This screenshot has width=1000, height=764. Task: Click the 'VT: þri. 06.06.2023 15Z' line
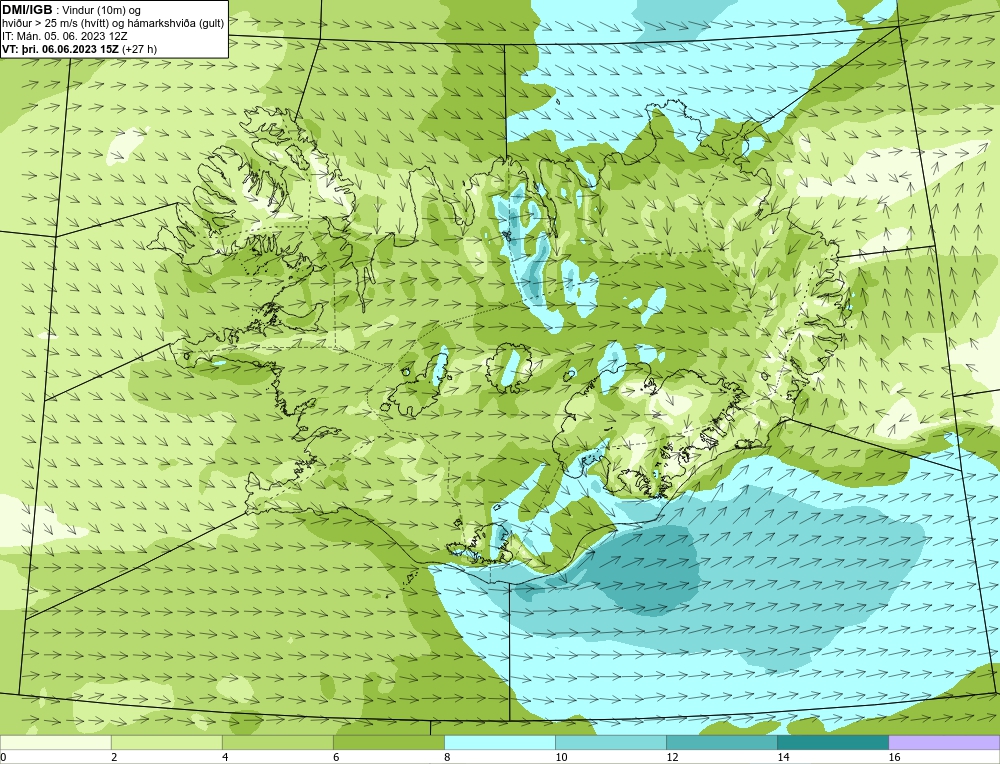[80, 48]
